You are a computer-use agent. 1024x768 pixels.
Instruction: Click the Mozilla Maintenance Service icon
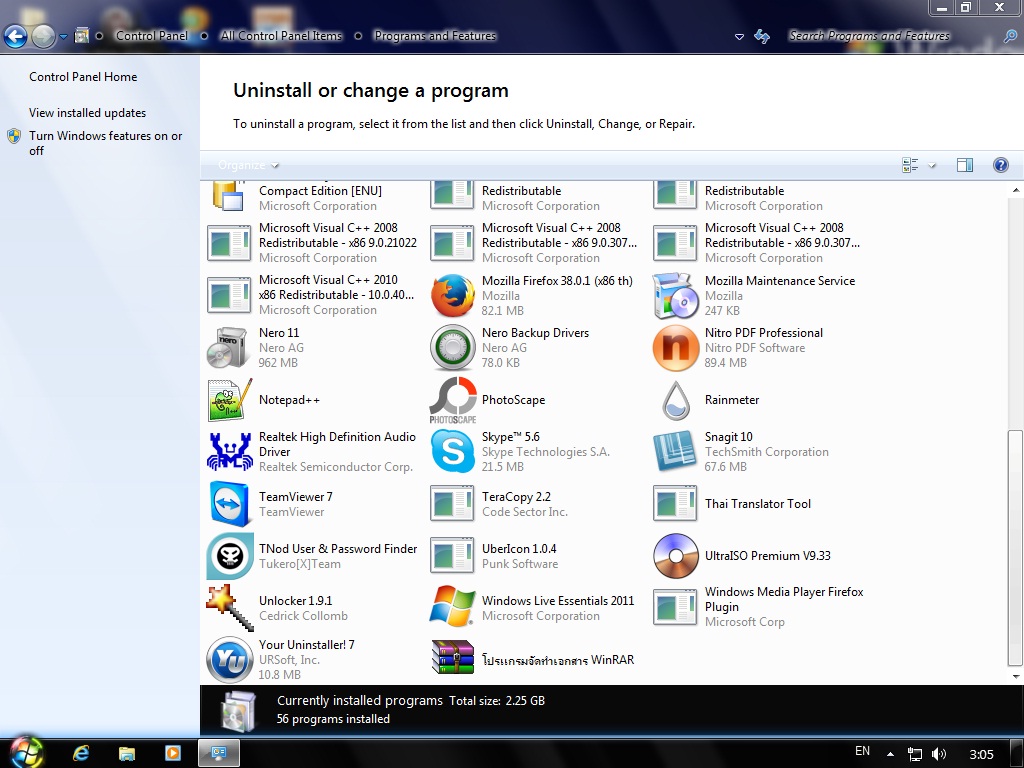[x=675, y=295]
